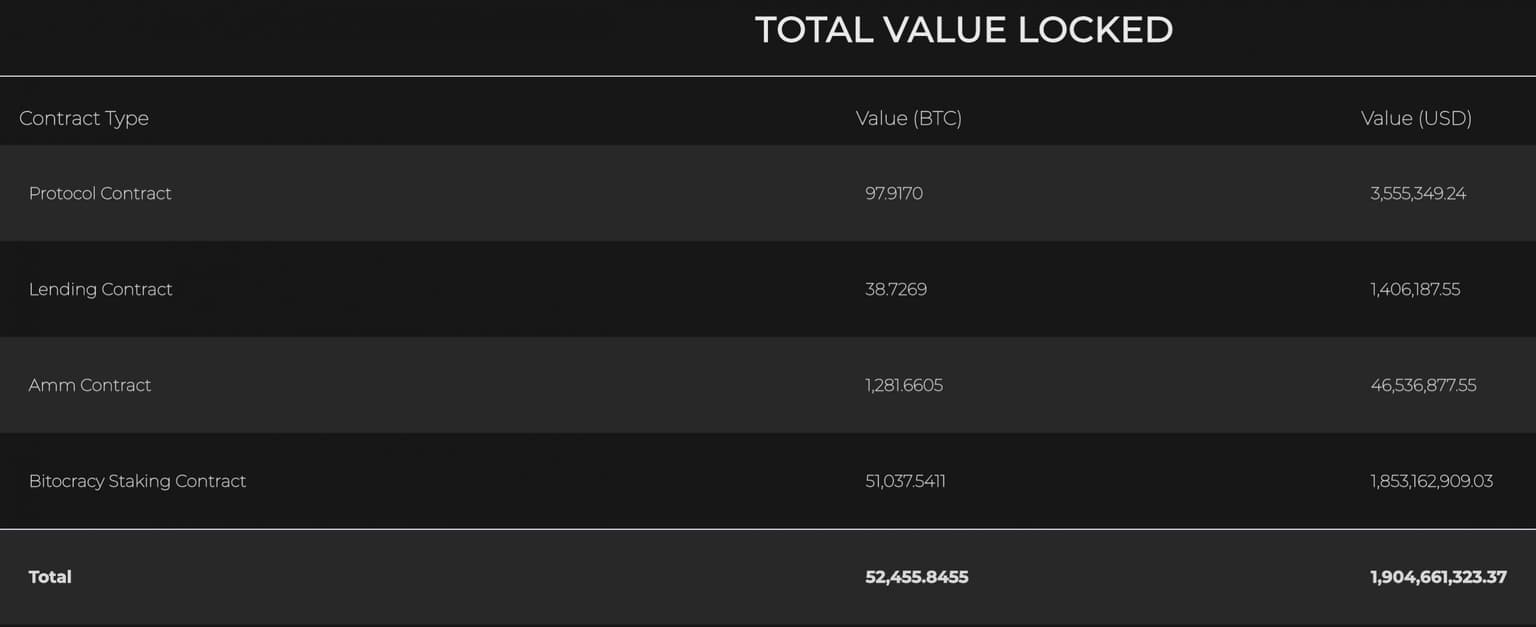Click Protocol Contract BTC value 97.9170
Image resolution: width=1536 pixels, height=627 pixels.
[x=894, y=193]
